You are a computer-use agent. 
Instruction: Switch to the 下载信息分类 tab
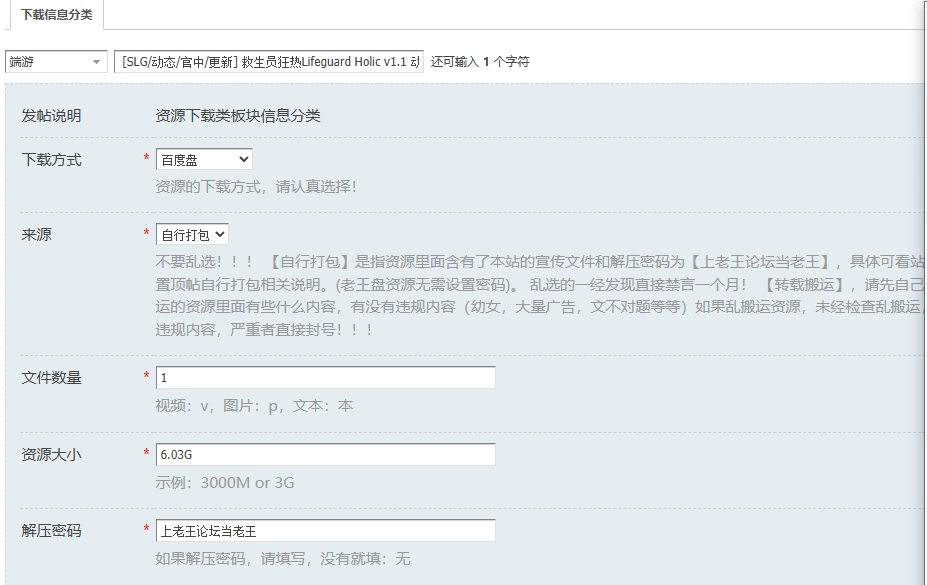56,14
